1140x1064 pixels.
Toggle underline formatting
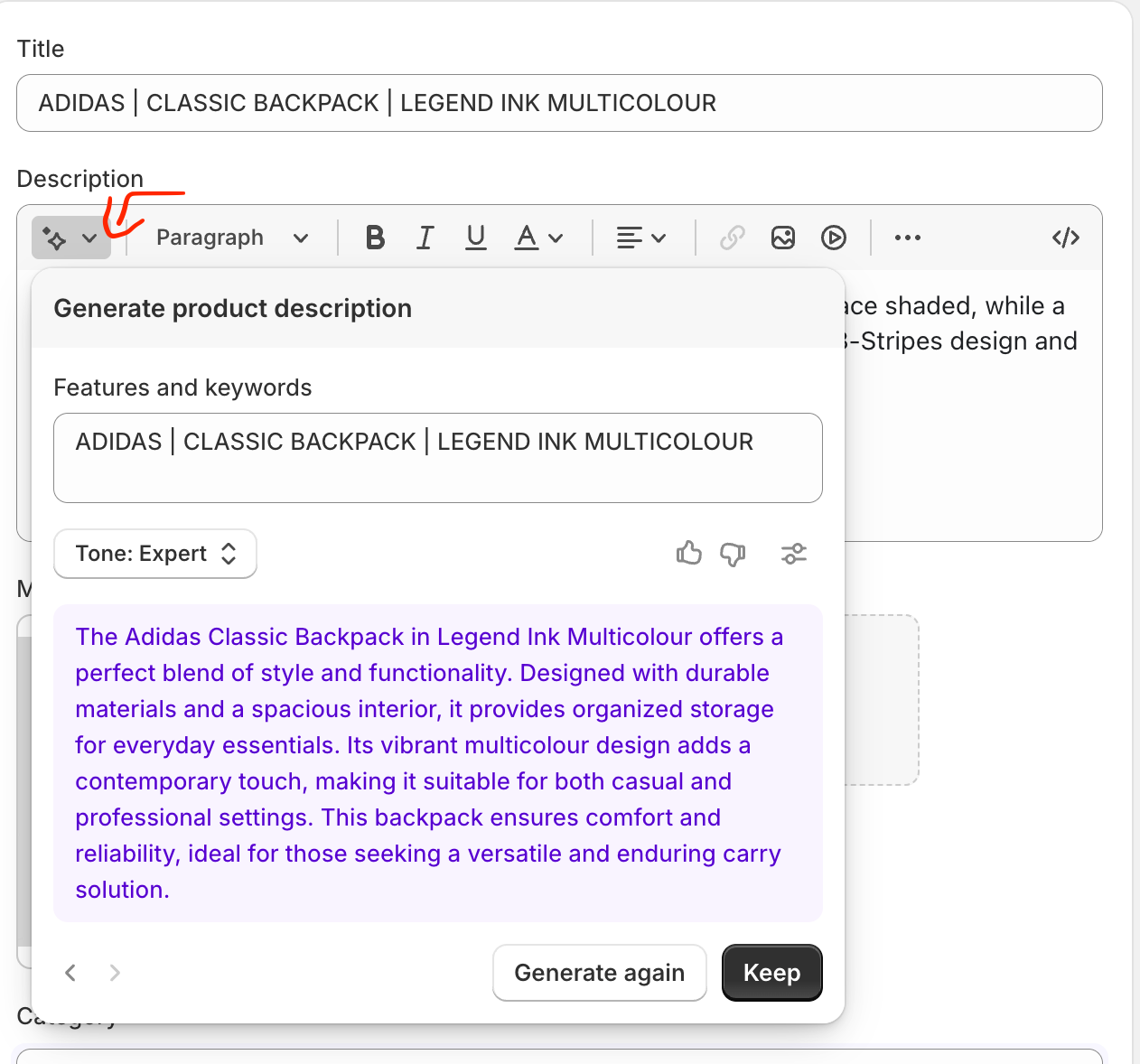click(475, 238)
